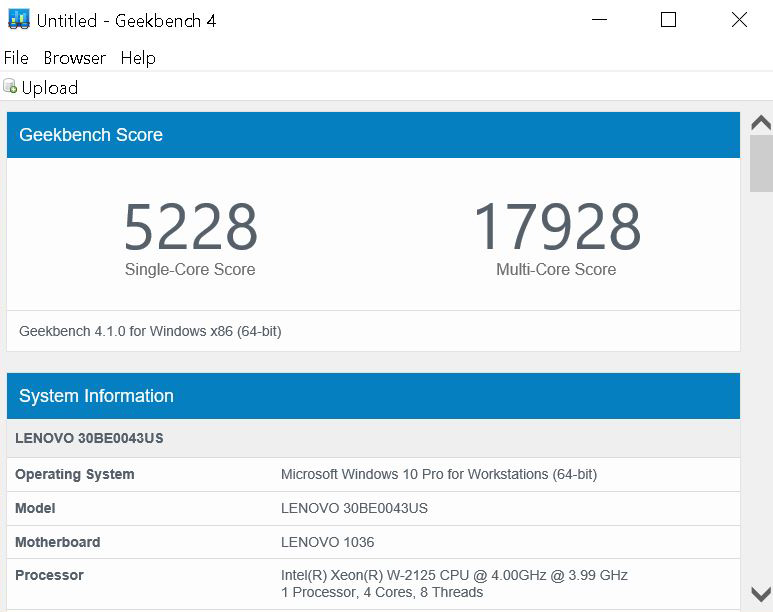Click the Processor label
This screenshot has height=612, width=773.
49,575
